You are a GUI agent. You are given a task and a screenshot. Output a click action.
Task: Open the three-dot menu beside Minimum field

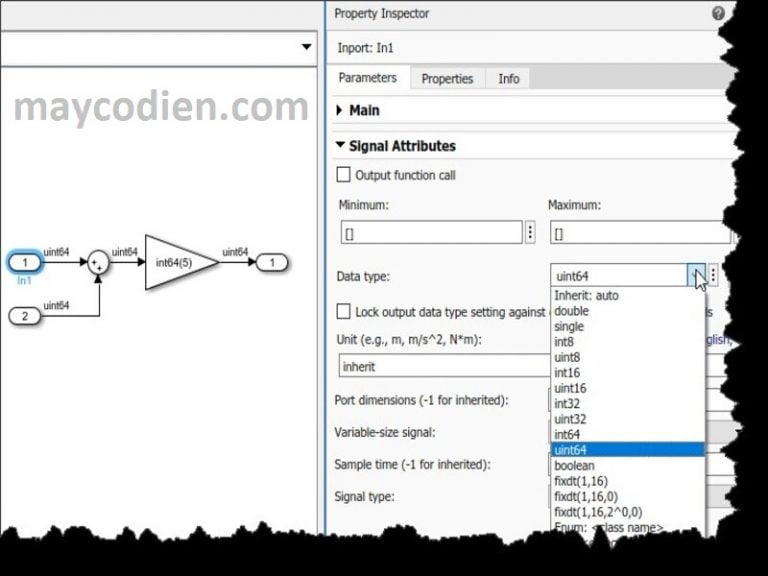[530, 233]
